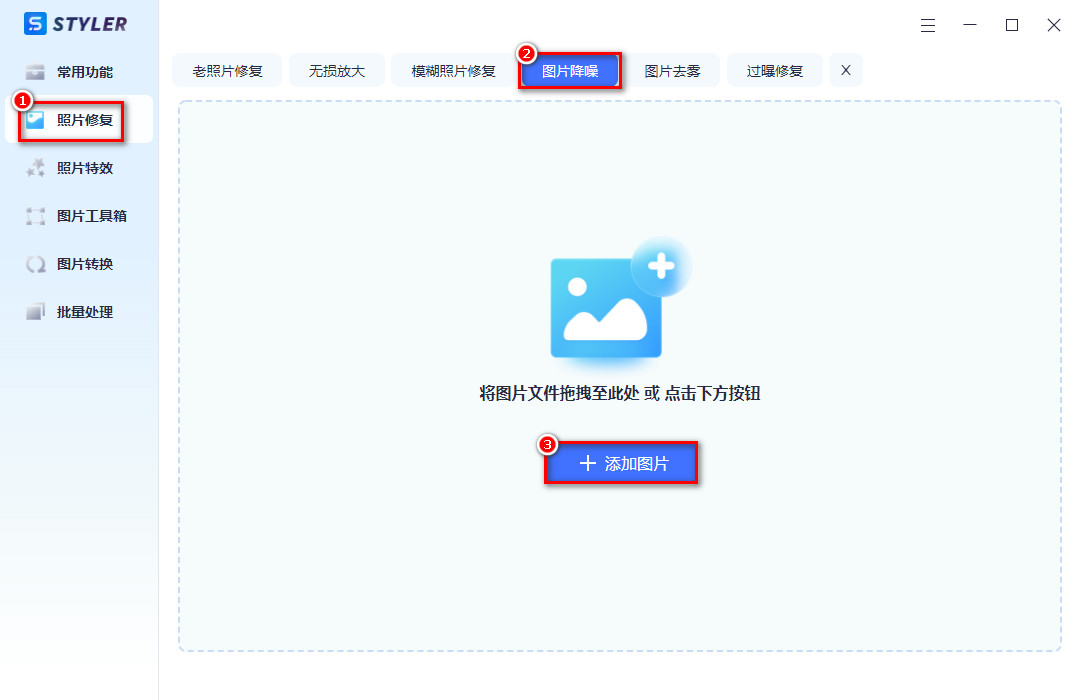Open the 图片去雾 tab
Screen dimensions: 1080x700
pos(674,70)
